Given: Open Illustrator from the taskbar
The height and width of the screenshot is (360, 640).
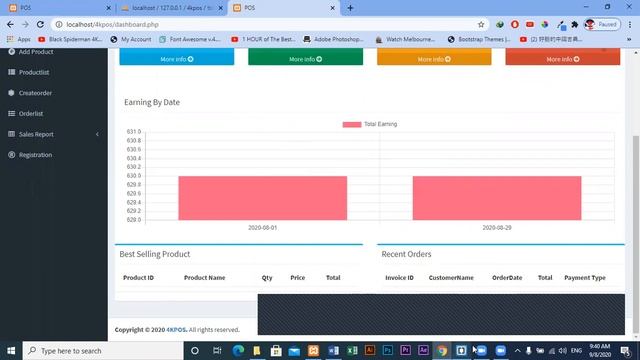Looking at the screenshot, I should [x=370, y=350].
